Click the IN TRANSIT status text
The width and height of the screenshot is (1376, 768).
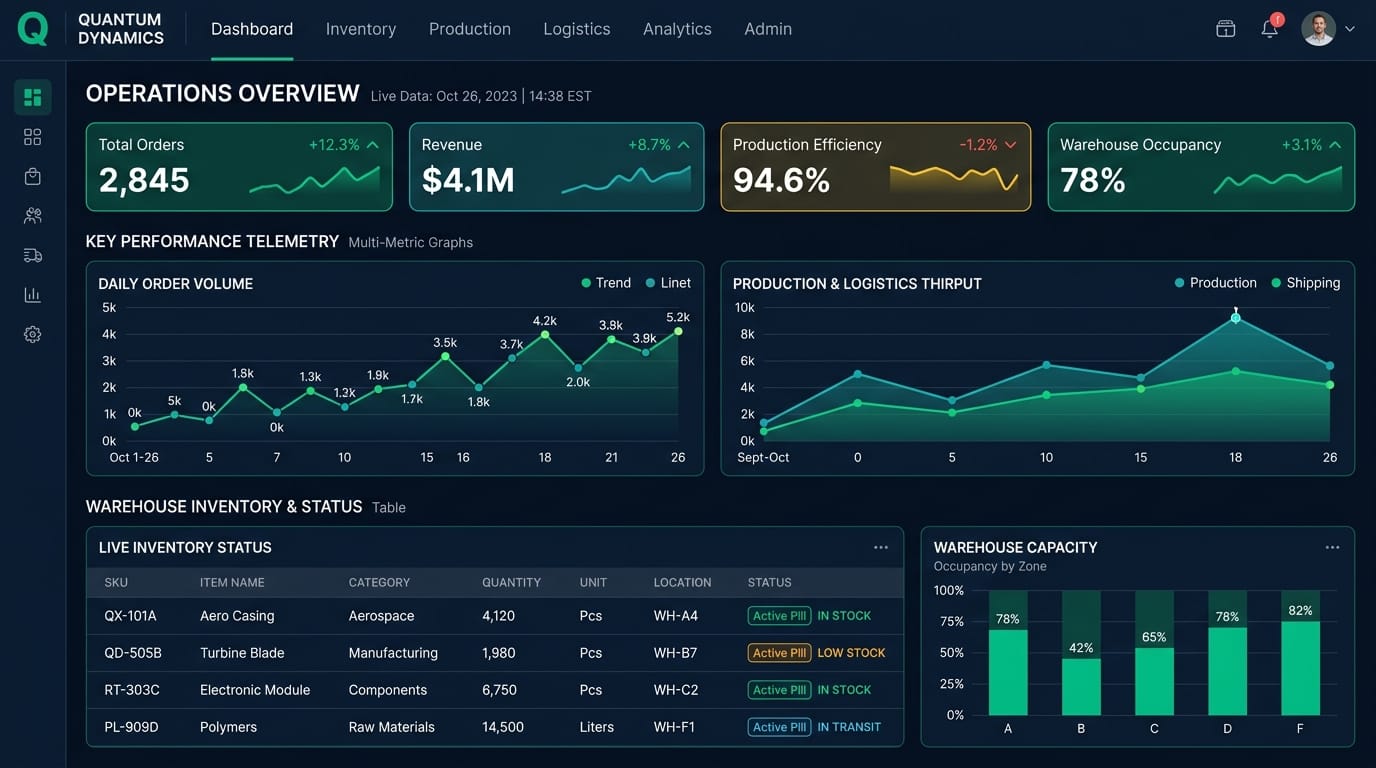[849, 727]
